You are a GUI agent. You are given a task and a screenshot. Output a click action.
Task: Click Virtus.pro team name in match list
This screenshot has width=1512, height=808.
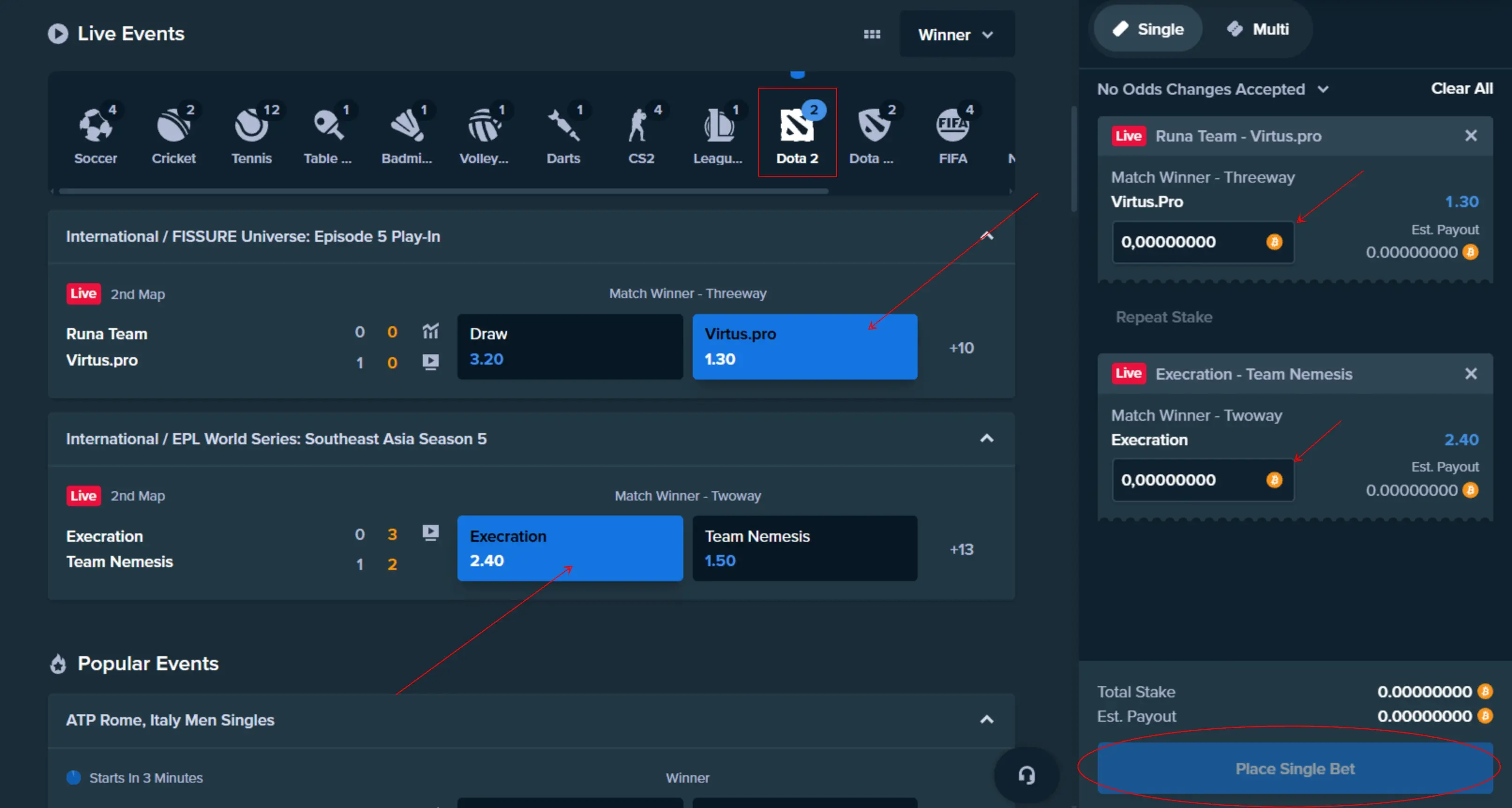pyautogui.click(x=102, y=360)
